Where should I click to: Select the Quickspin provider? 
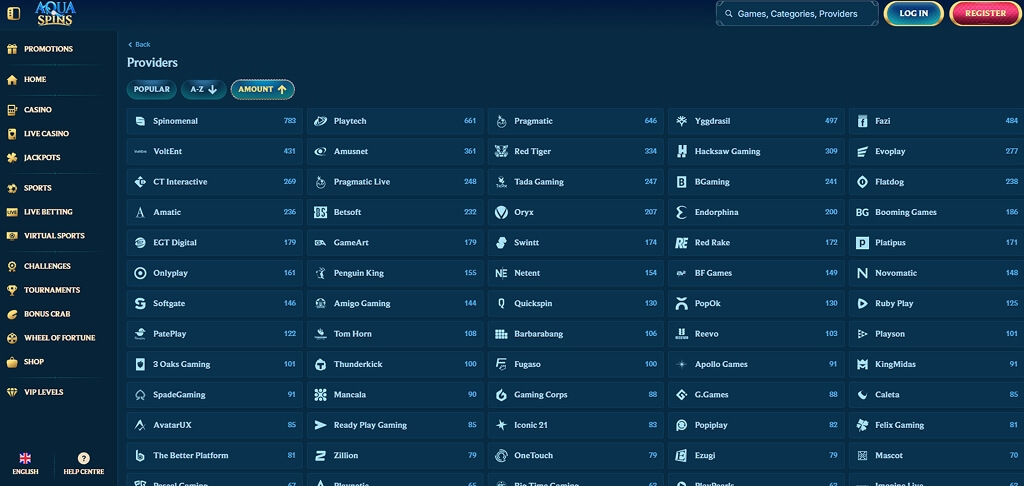575,304
